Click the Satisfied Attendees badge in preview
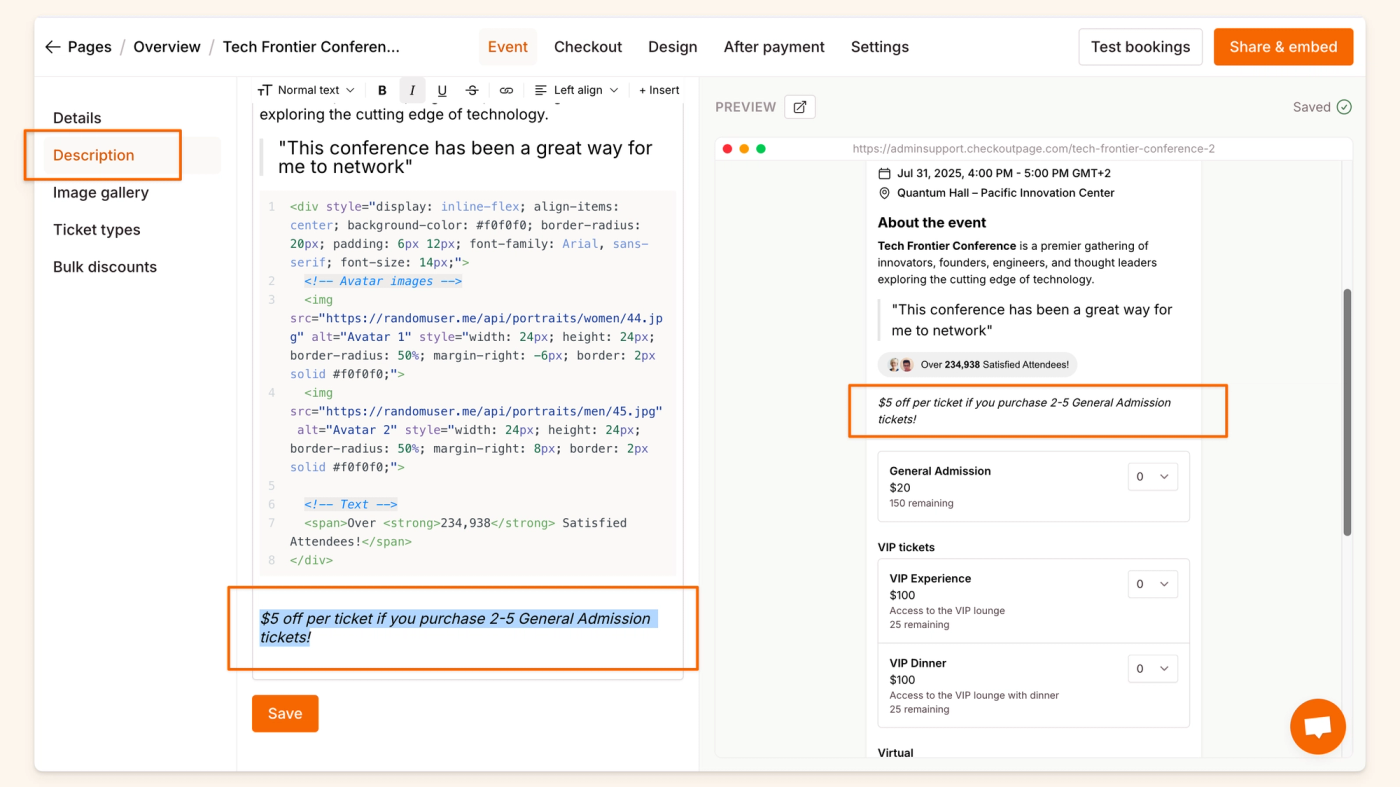 coord(977,365)
